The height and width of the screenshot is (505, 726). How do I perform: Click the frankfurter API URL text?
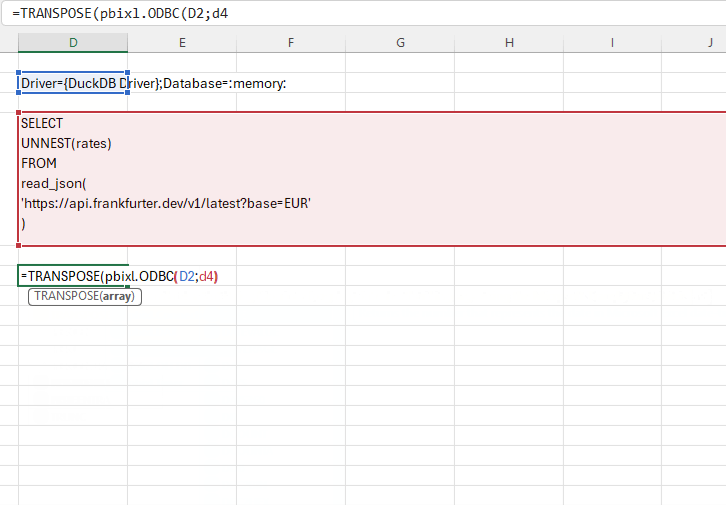coord(166,203)
